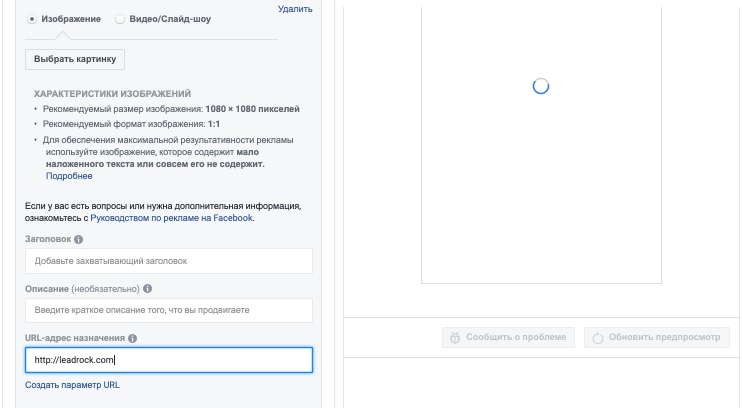Screen dimensions: 742x408
Task: Click the Удалить link
Action: (x=295, y=9)
